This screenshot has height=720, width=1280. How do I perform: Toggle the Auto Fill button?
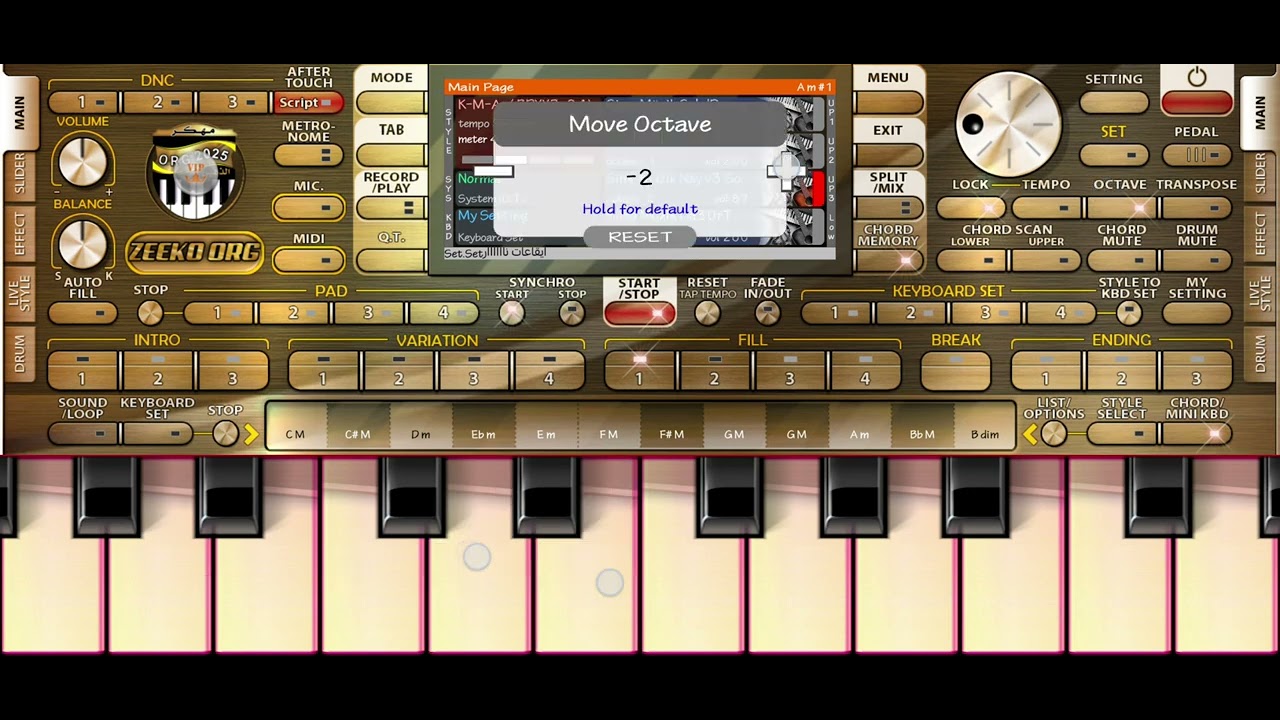pyautogui.click(x=82, y=313)
